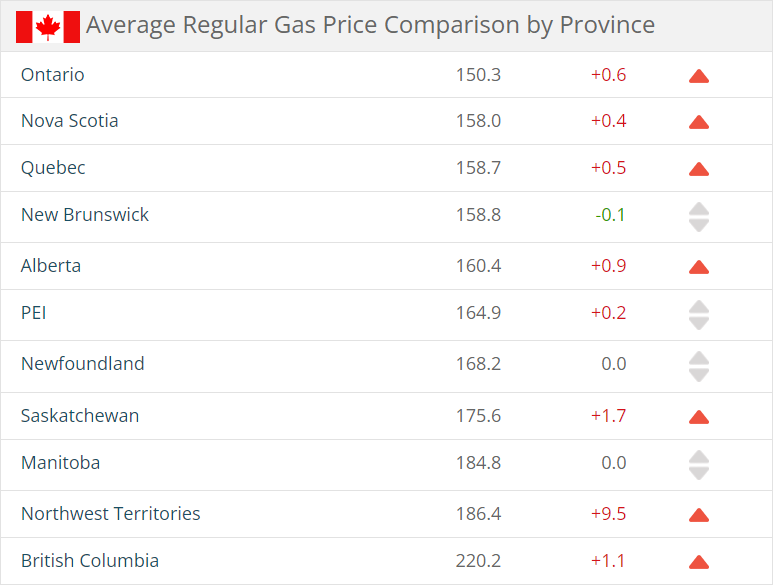Open the Northwest Territories row link

[111, 514]
